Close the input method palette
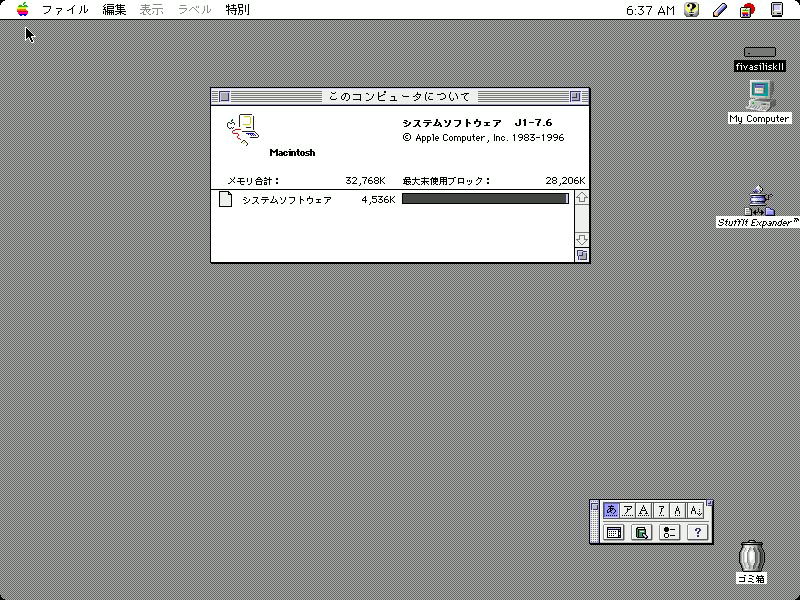Viewport: 800px width, 600px height. [x=594, y=506]
